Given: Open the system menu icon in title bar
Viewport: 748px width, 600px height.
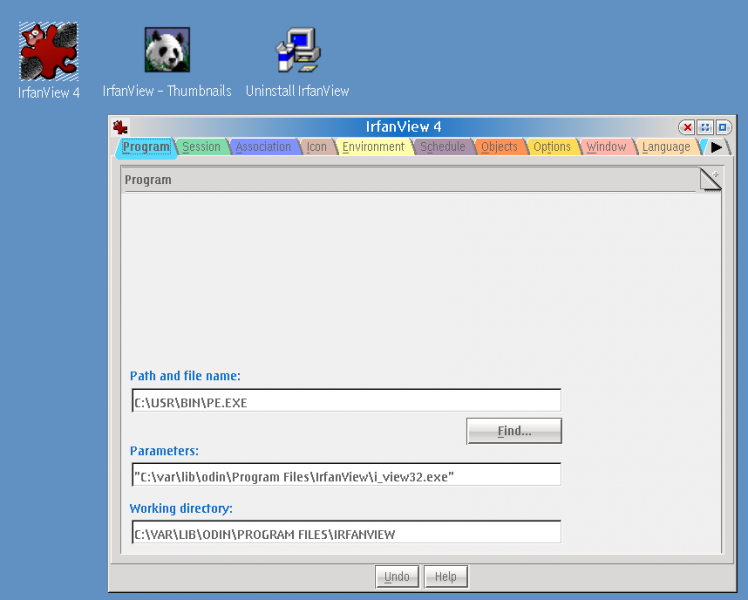Looking at the screenshot, I should (x=120, y=127).
